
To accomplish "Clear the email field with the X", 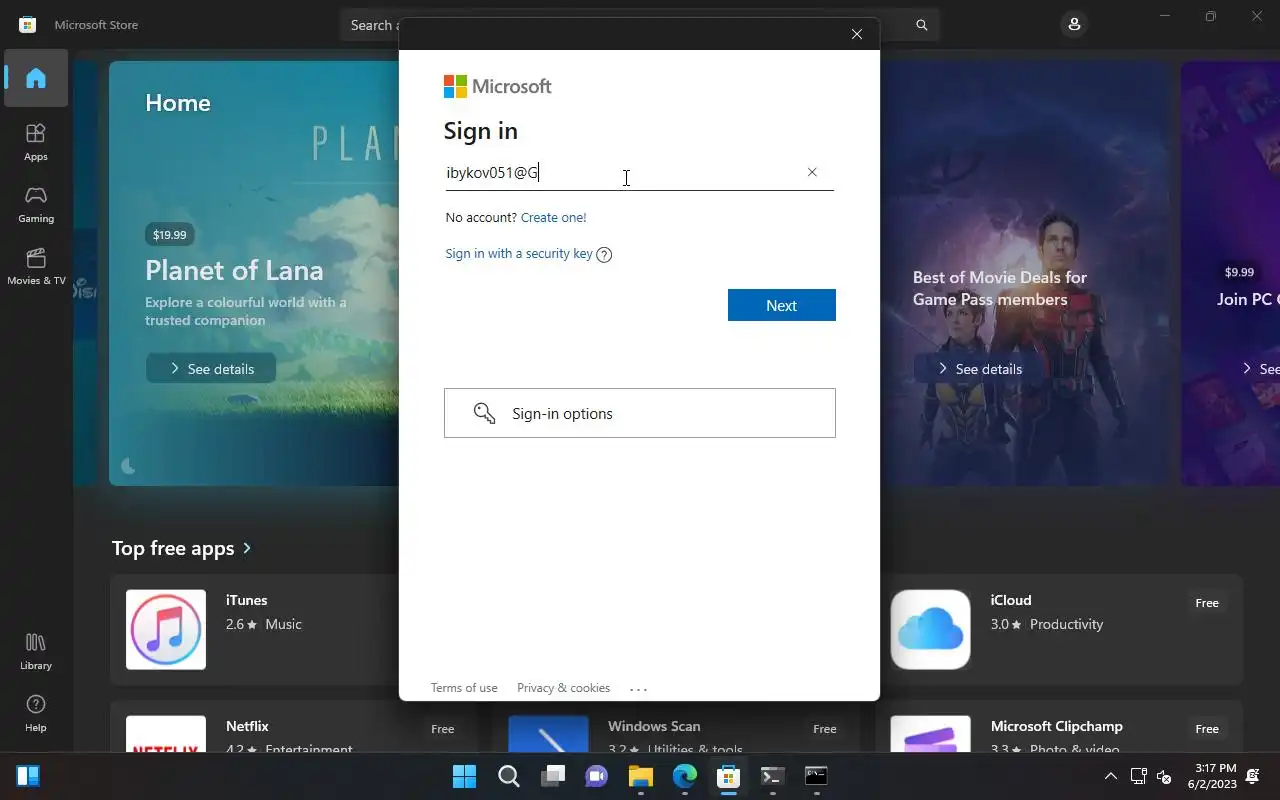I will pos(812,172).
